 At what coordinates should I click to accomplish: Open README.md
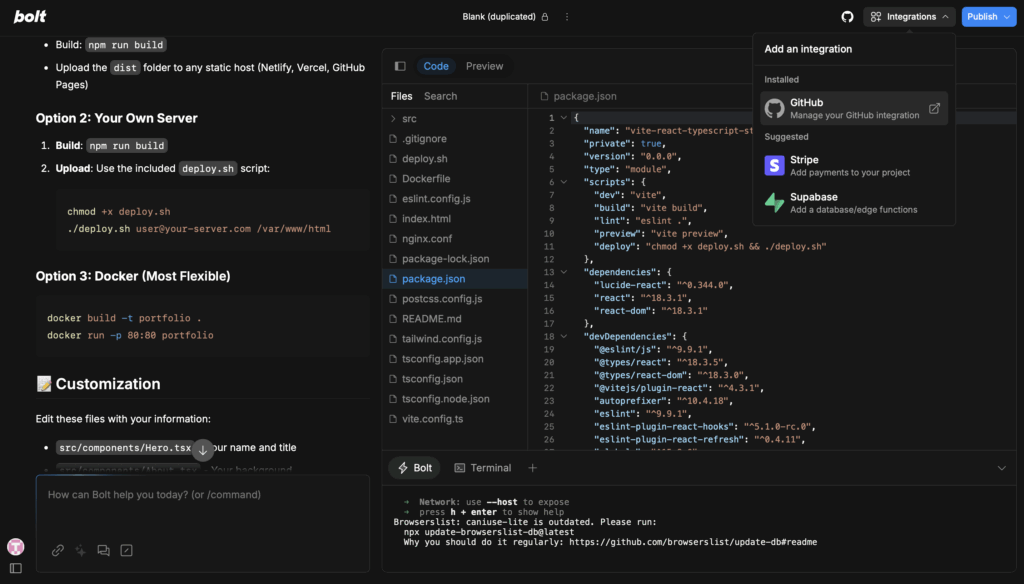[x=455, y=319]
